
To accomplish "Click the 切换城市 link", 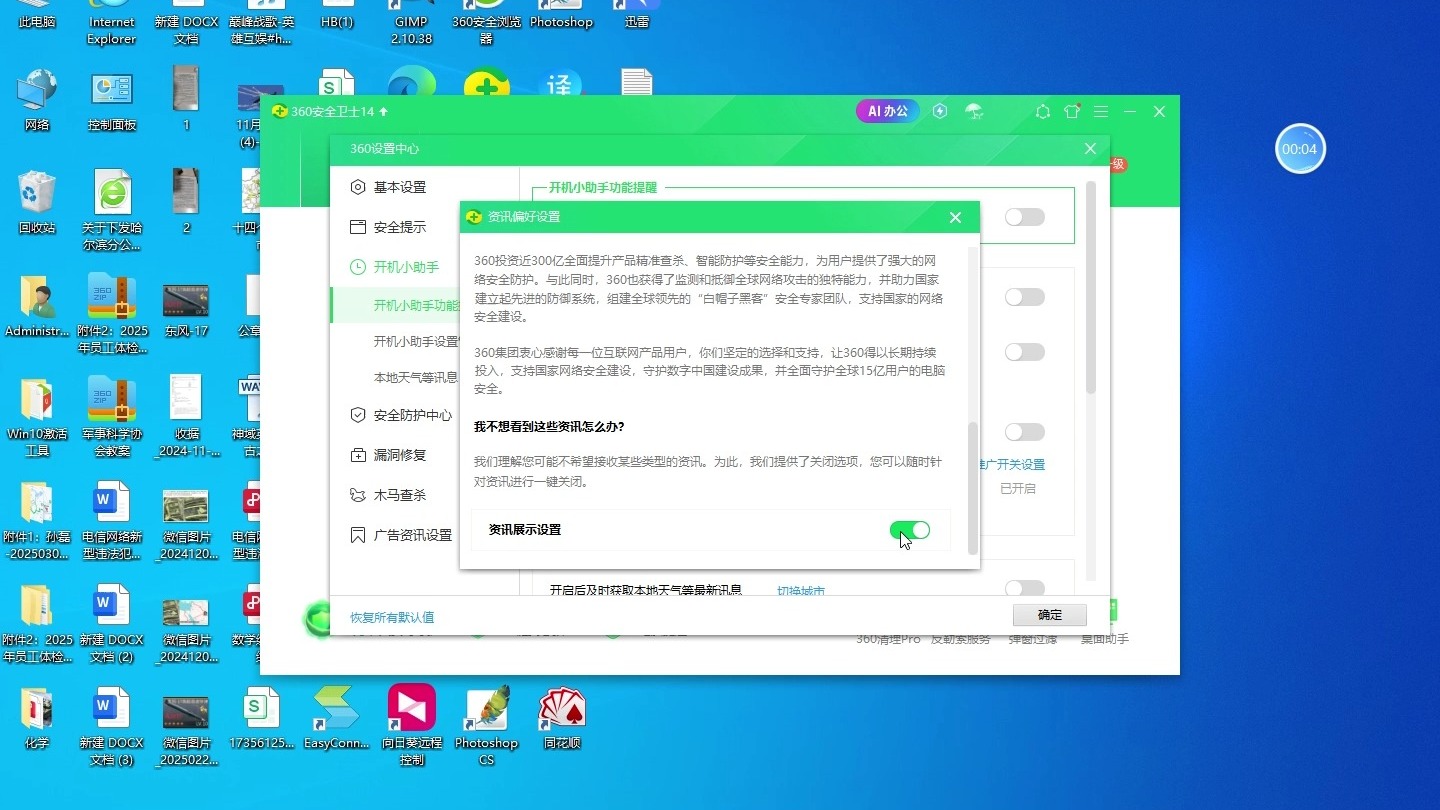I will (x=801, y=591).
